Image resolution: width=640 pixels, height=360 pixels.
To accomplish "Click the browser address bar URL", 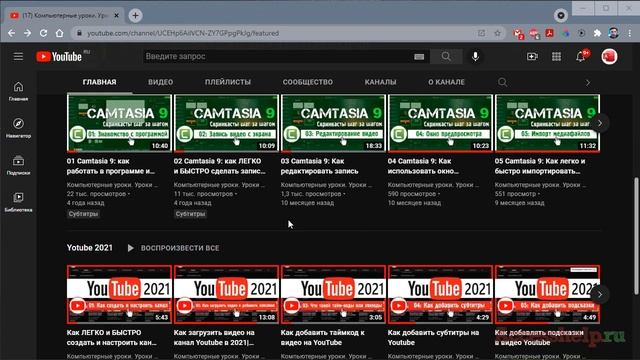I will click(x=183, y=33).
